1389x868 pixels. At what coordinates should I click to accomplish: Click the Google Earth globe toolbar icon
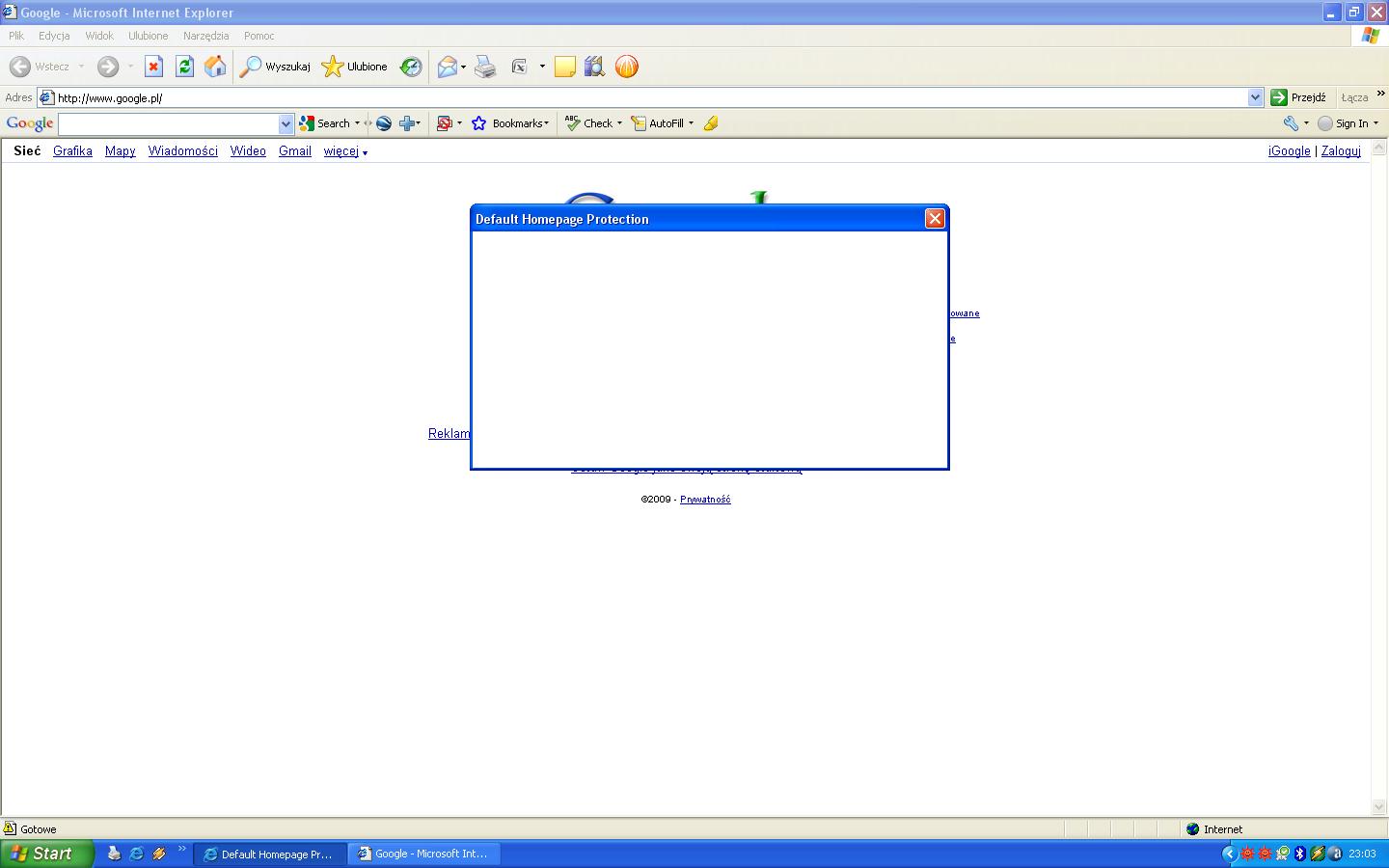384,123
